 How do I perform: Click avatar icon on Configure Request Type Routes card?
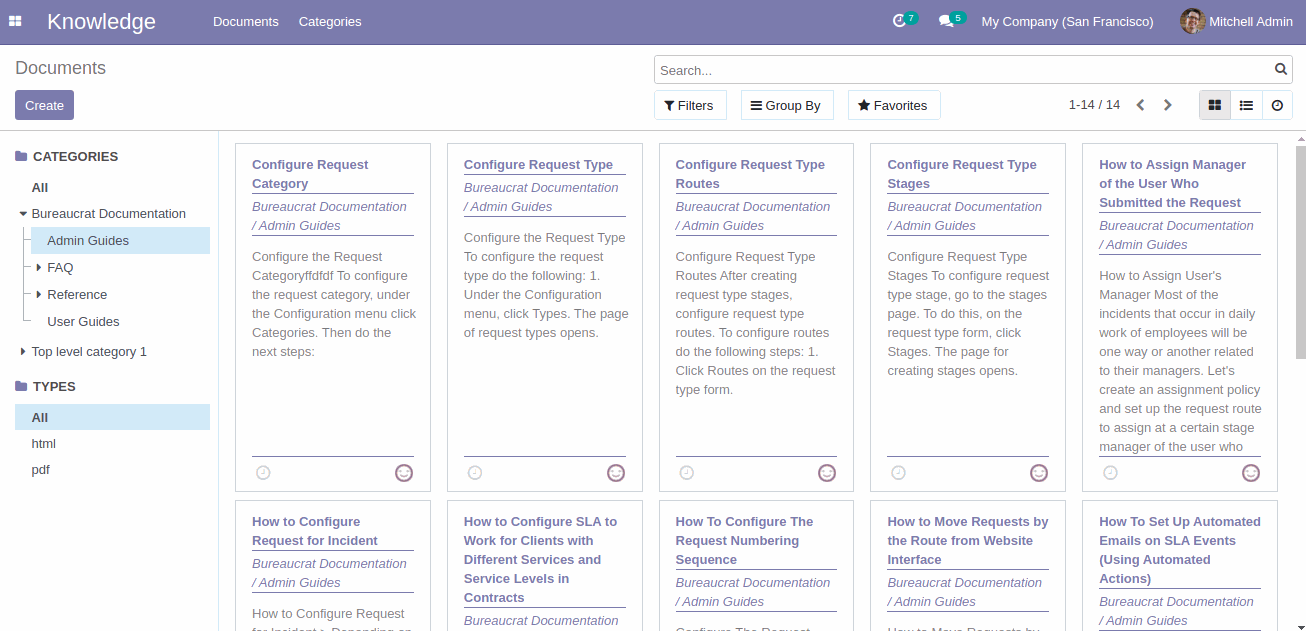(x=827, y=473)
